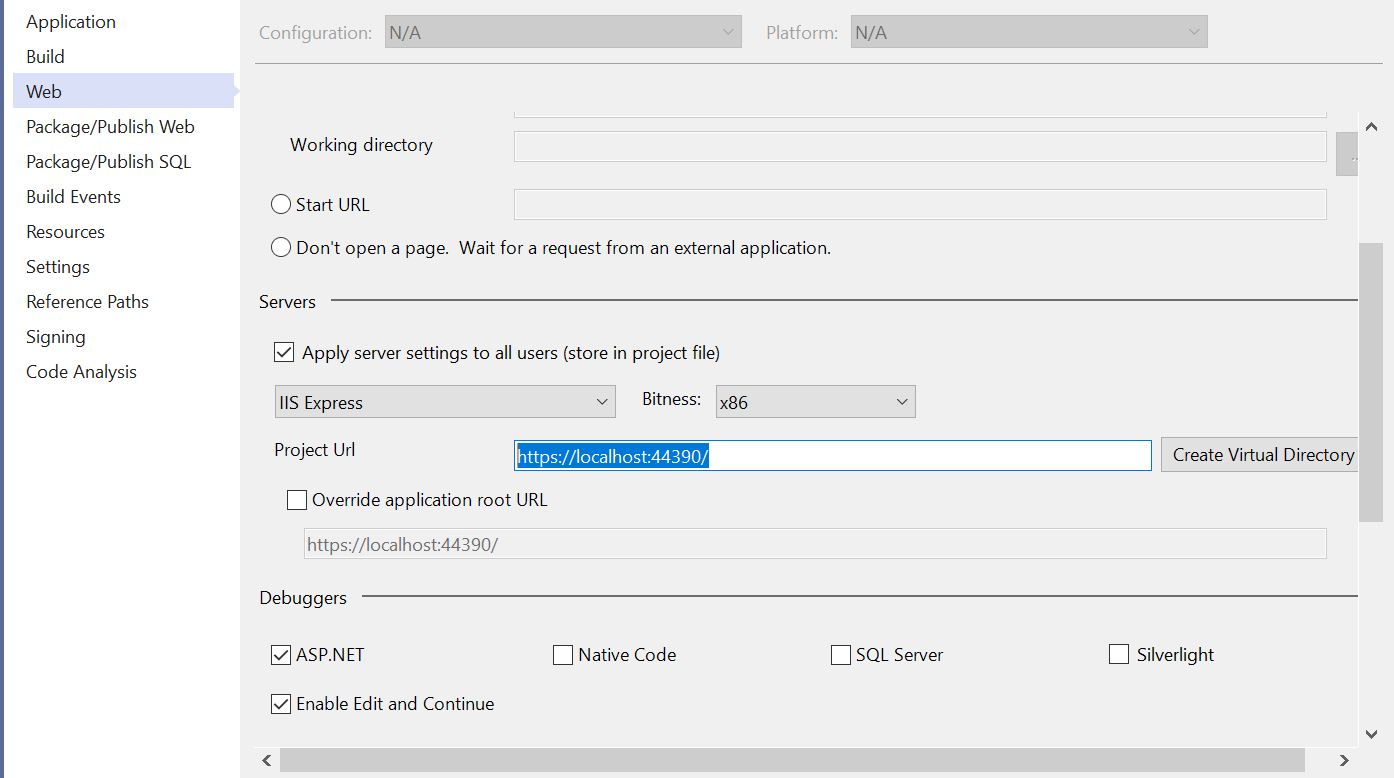Select the Start URL radio option

(x=281, y=205)
